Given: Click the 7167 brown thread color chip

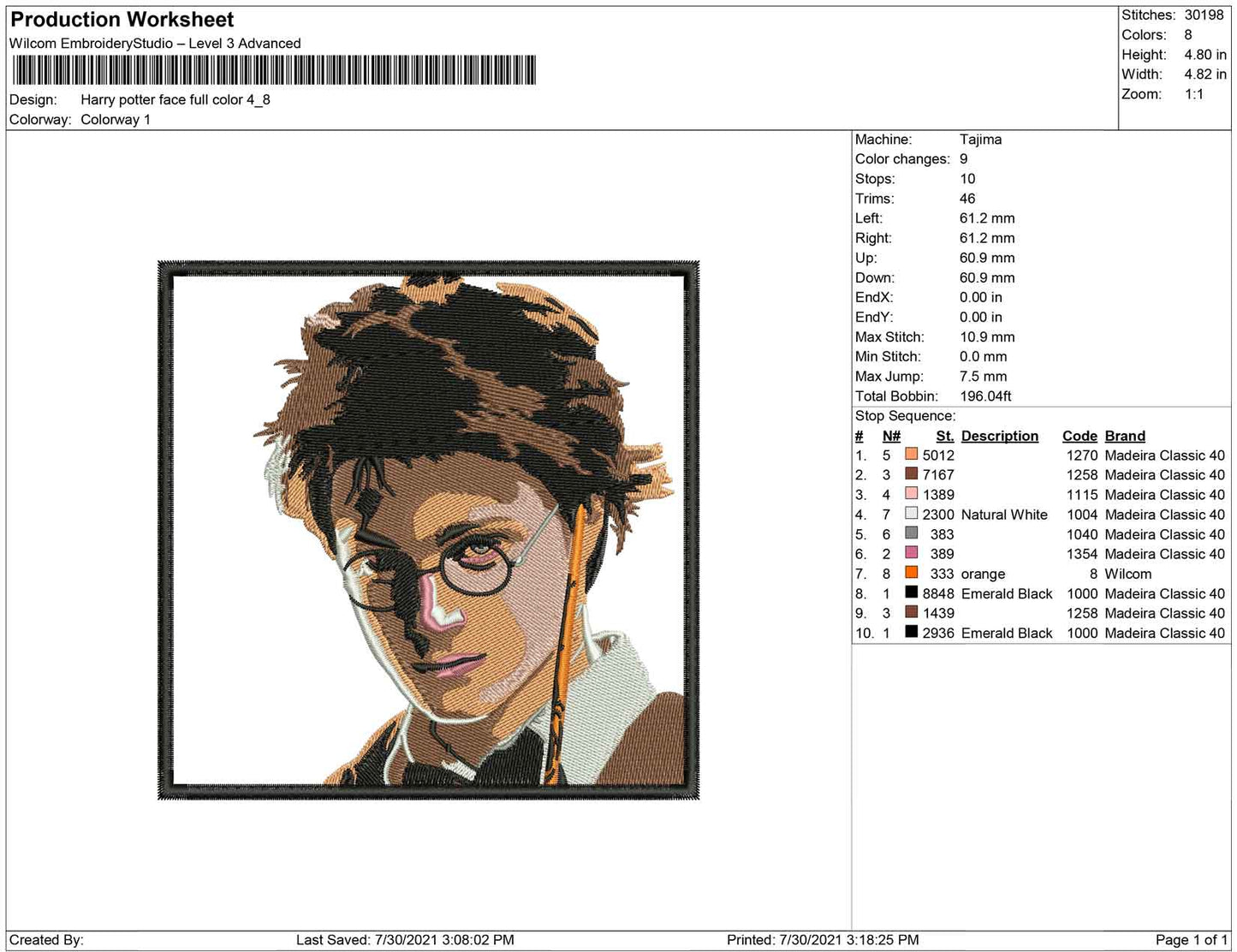Looking at the screenshot, I should 910,475.
